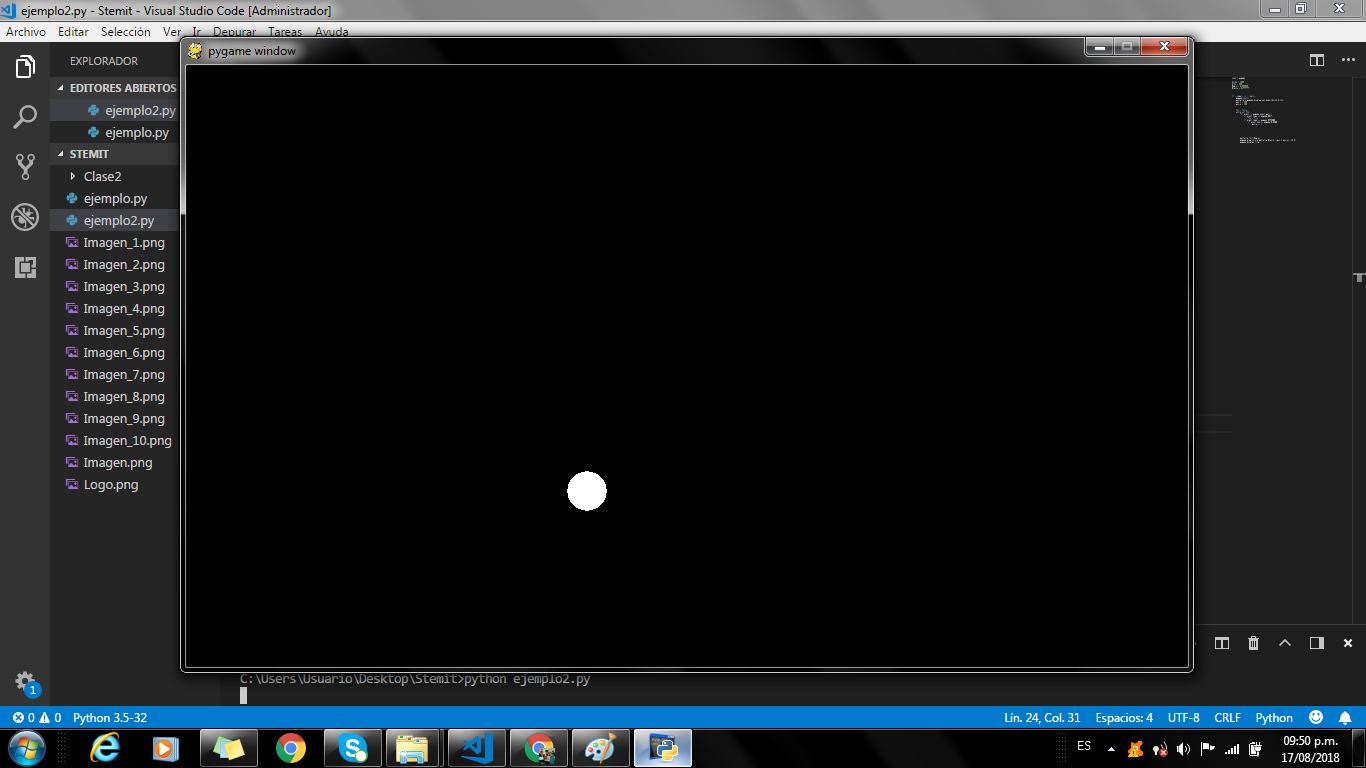Maximize panel with the chevron-up icon
This screenshot has width=1366, height=768.
click(1285, 643)
